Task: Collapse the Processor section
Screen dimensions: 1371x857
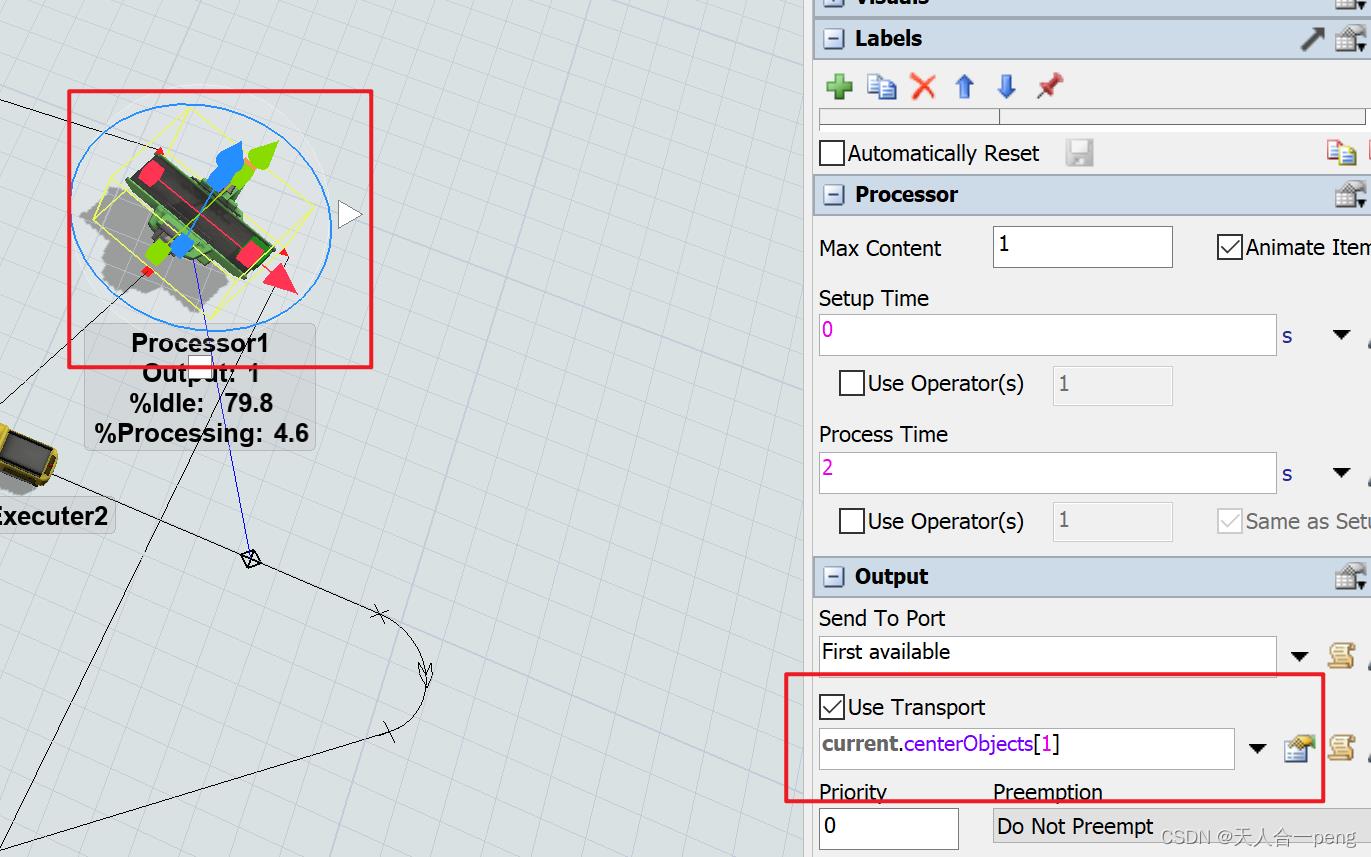Action: pyautogui.click(x=833, y=195)
